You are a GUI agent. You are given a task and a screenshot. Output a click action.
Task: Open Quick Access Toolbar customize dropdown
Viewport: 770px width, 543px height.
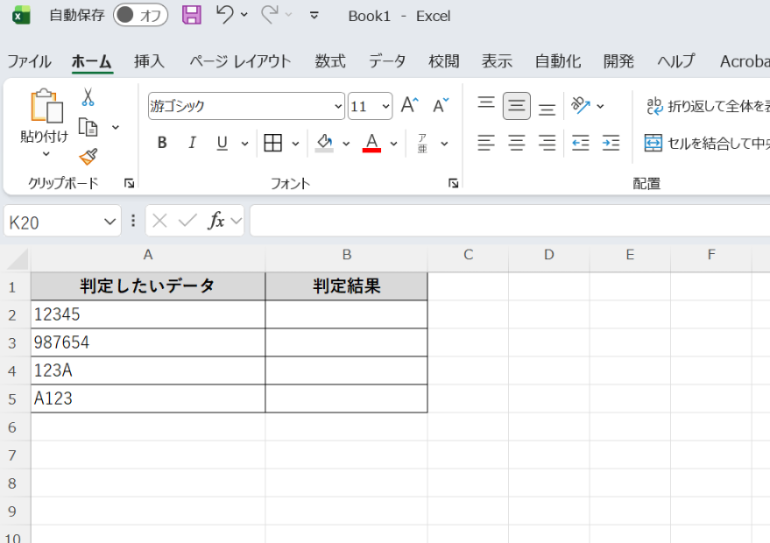click(314, 16)
